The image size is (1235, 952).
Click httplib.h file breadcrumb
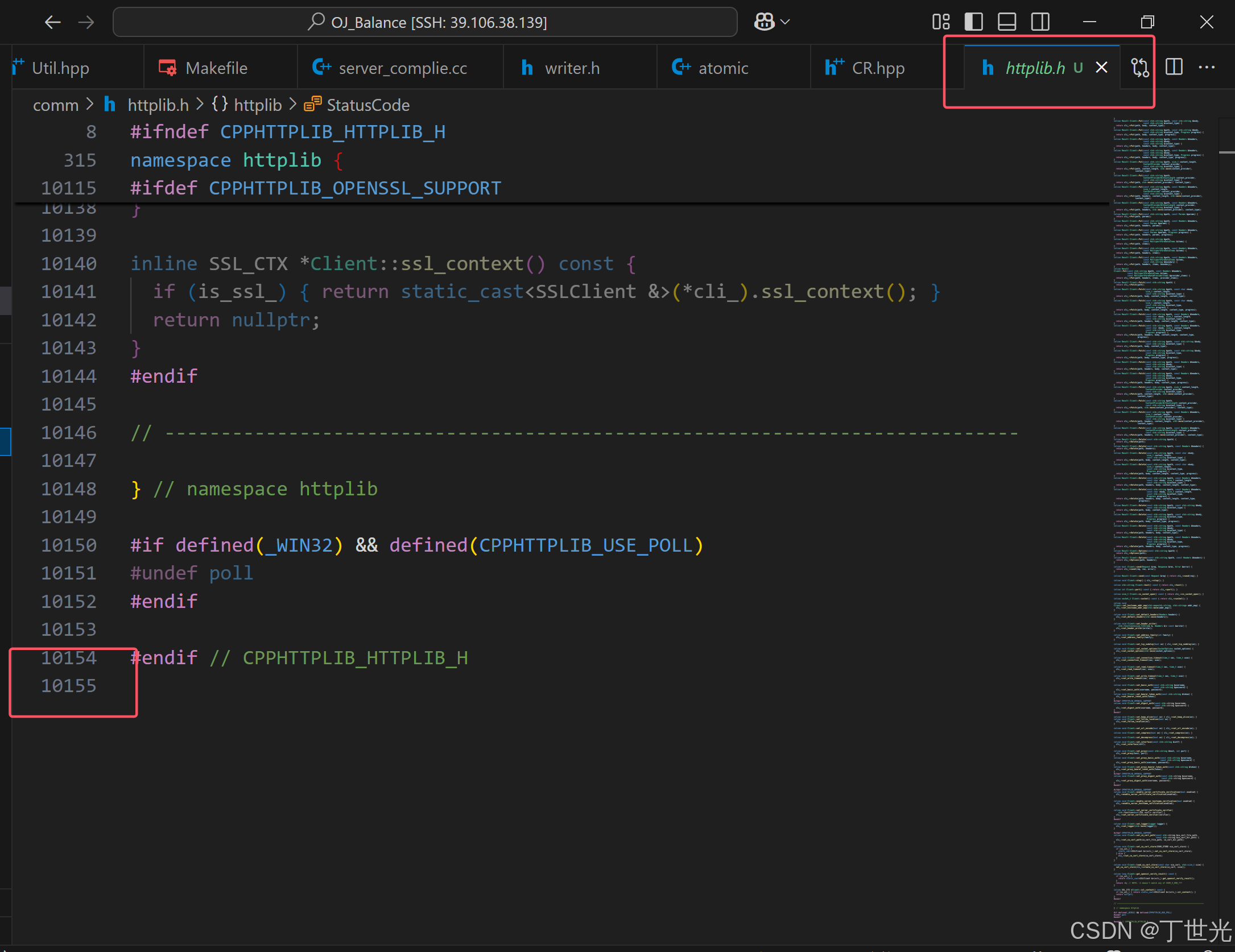158,105
